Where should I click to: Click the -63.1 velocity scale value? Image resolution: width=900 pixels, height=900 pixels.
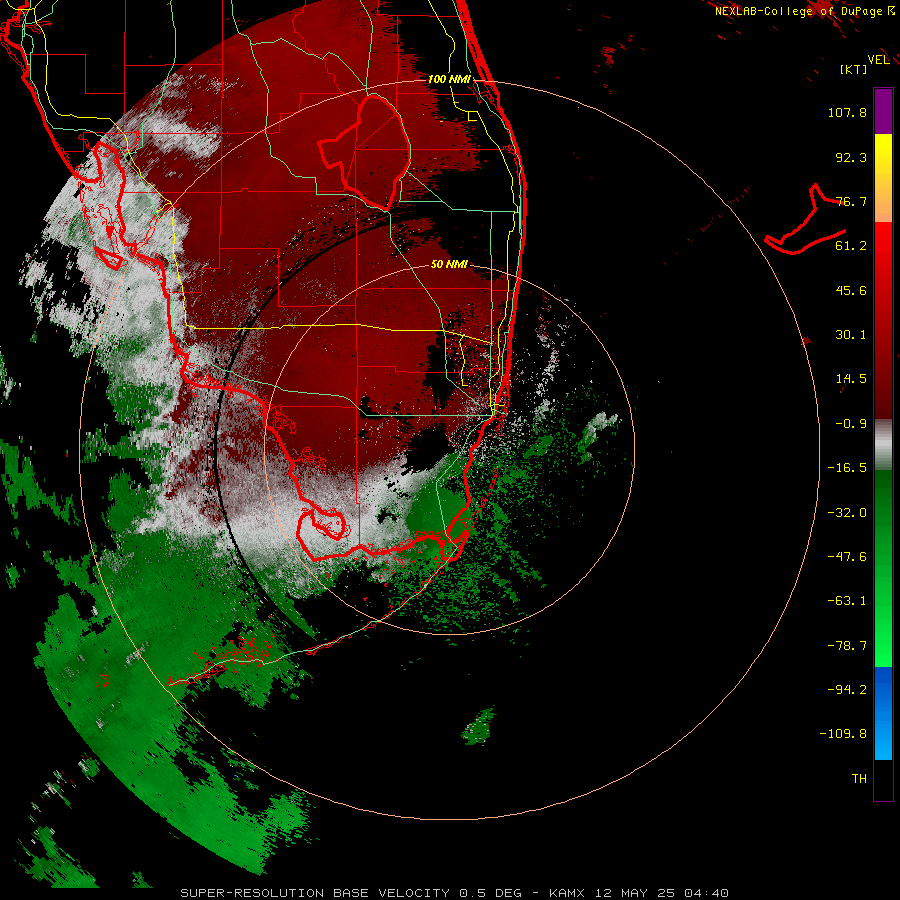[847, 601]
